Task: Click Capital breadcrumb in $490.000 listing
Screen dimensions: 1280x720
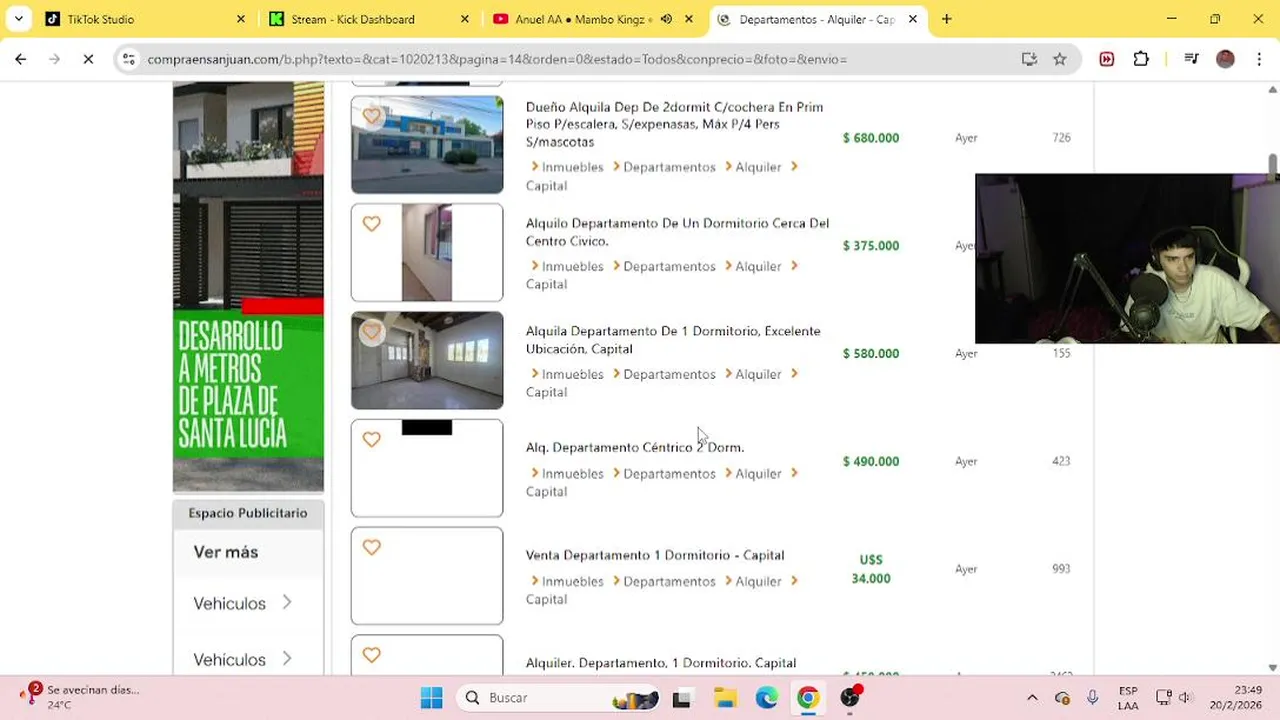Action: [x=546, y=492]
